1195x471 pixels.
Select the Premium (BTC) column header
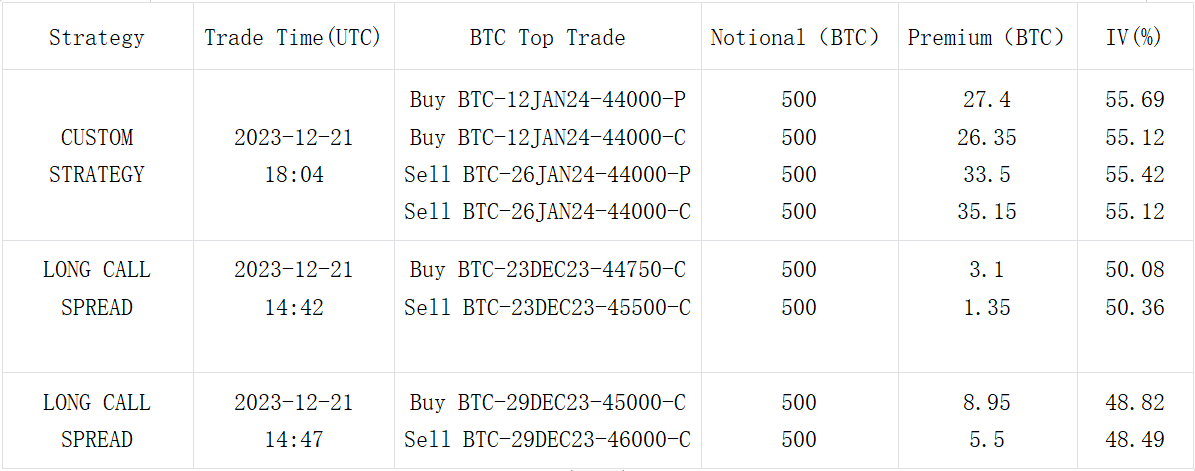[x=986, y=38]
